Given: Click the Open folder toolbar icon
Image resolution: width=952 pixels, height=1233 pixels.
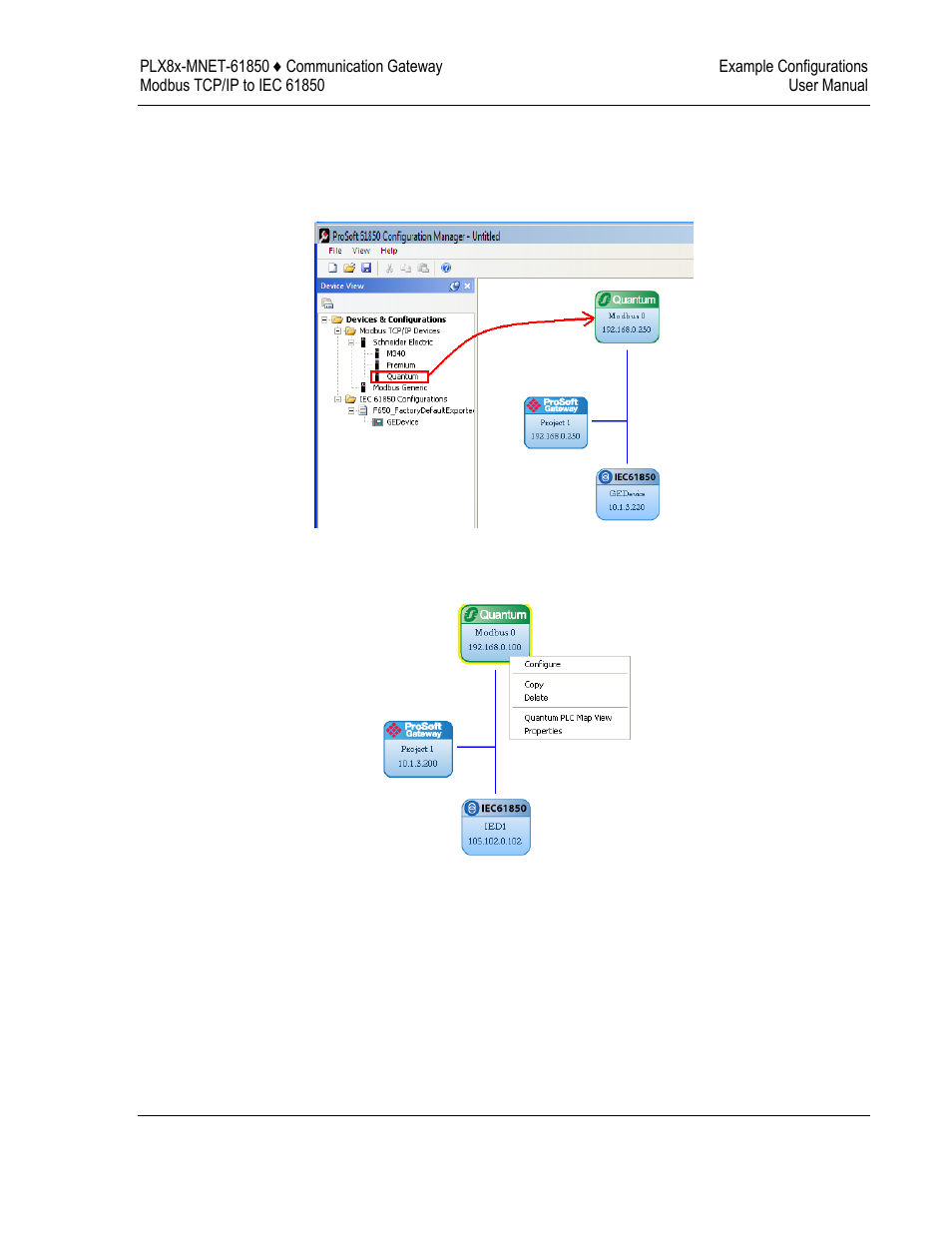Looking at the screenshot, I should coord(349,269).
